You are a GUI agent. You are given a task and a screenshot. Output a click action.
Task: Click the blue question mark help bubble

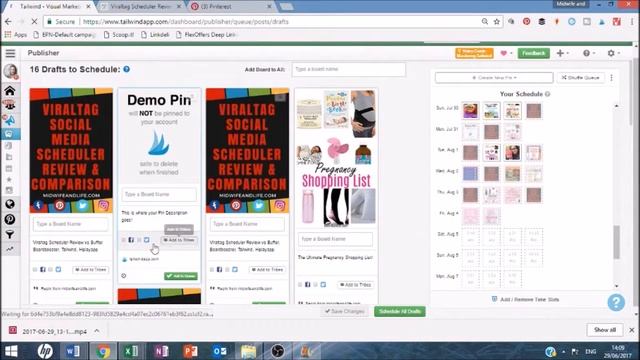[616, 302]
